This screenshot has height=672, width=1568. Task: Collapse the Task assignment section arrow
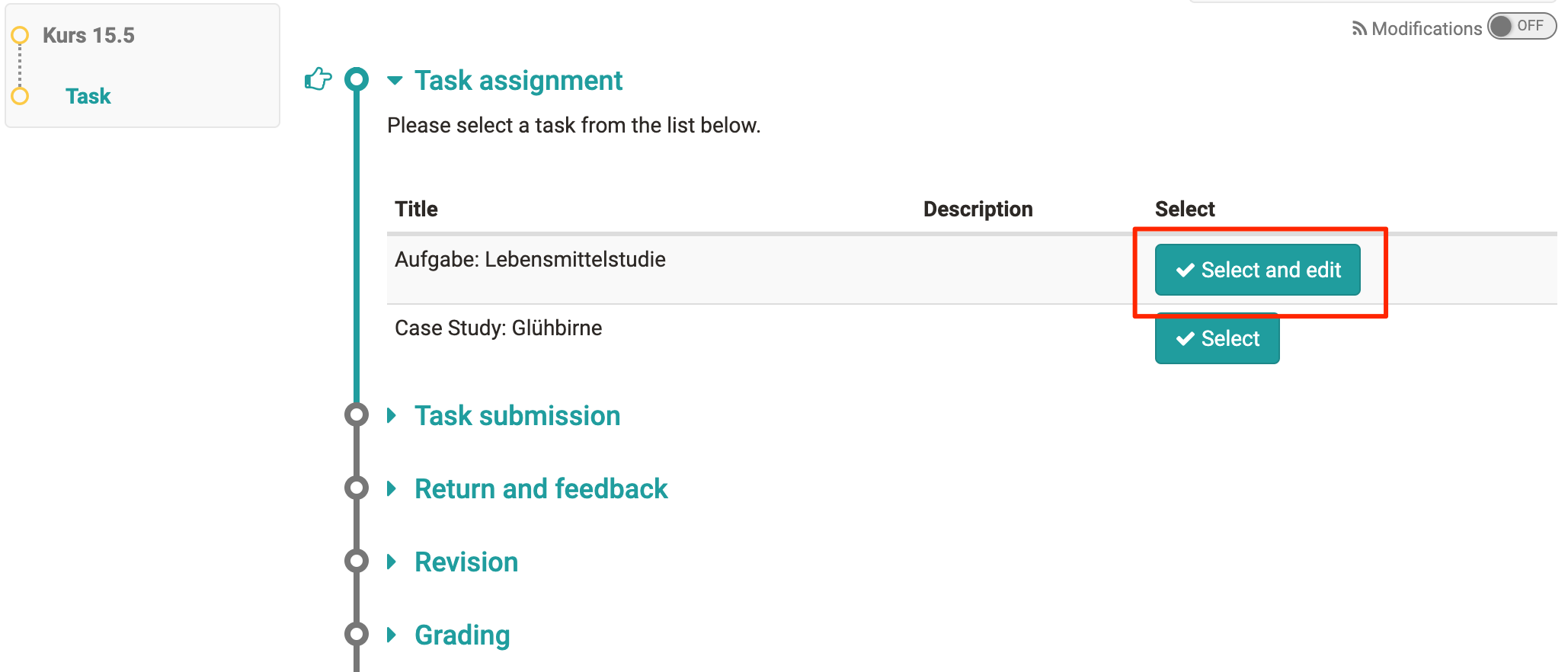click(395, 81)
